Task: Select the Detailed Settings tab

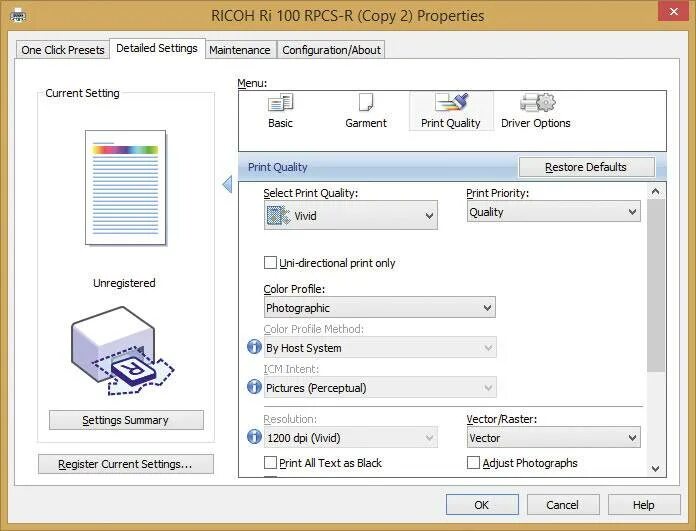Action: coord(157,48)
